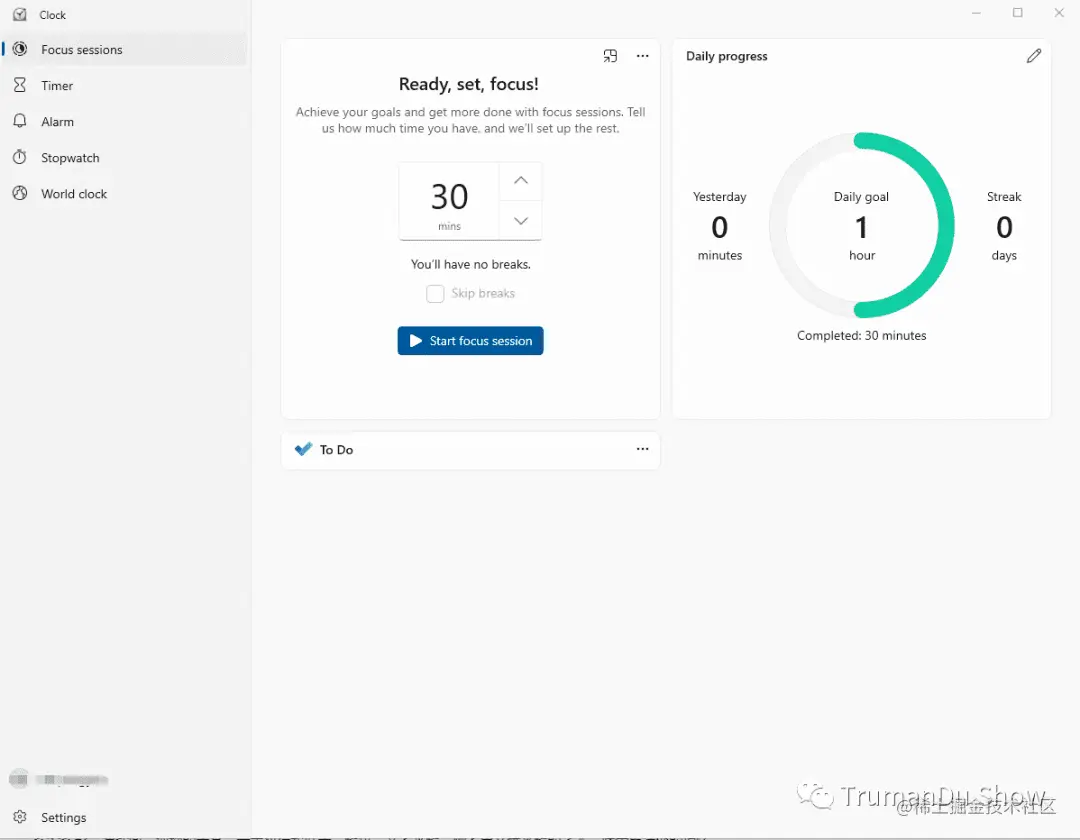
Task: Decrease focus minutes with down arrow
Action: [521, 221]
